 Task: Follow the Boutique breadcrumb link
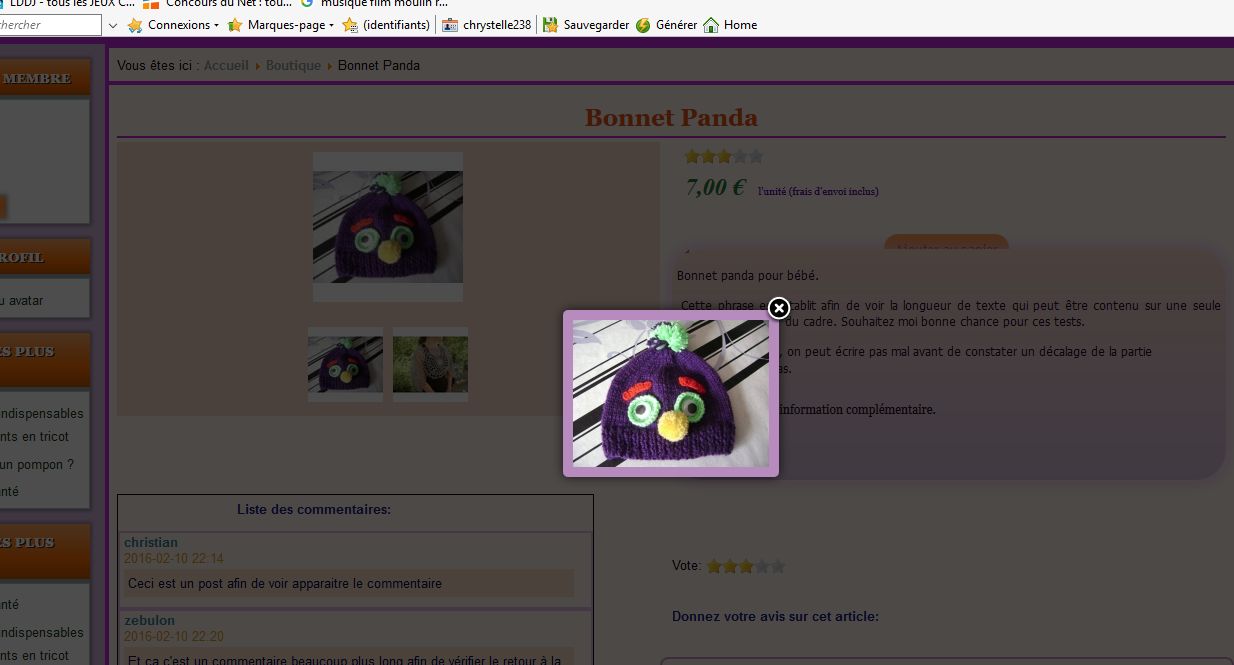coord(294,65)
